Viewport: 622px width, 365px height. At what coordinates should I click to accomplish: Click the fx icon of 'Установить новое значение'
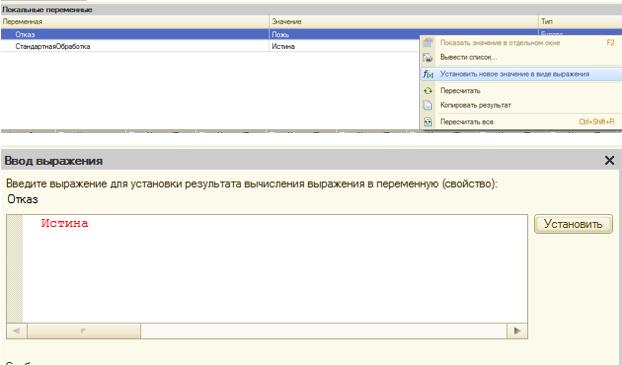coord(428,74)
